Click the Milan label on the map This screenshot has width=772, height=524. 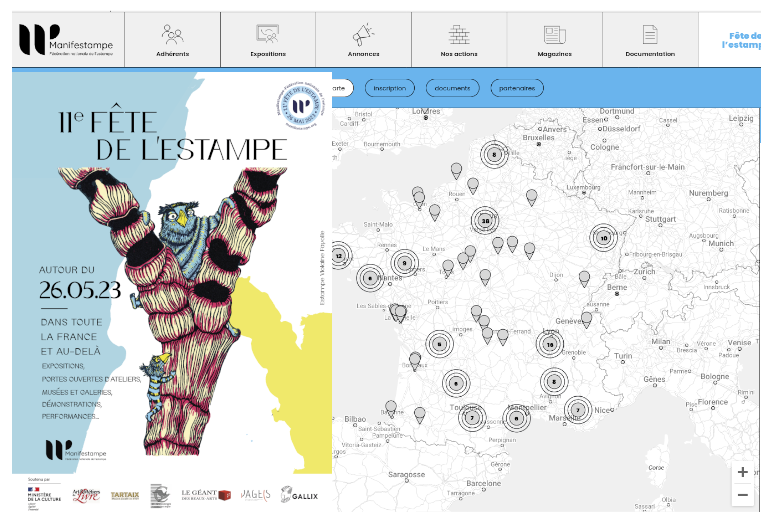(661, 341)
